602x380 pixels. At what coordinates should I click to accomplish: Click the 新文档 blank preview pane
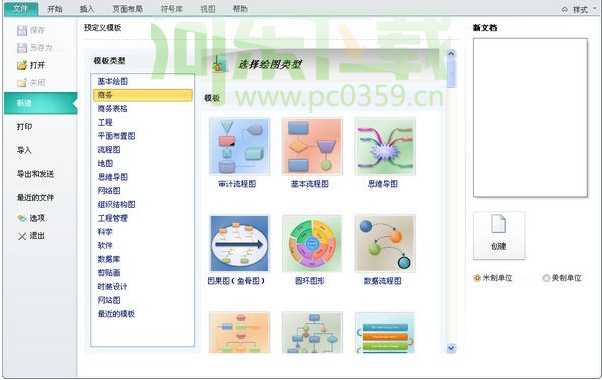530,117
